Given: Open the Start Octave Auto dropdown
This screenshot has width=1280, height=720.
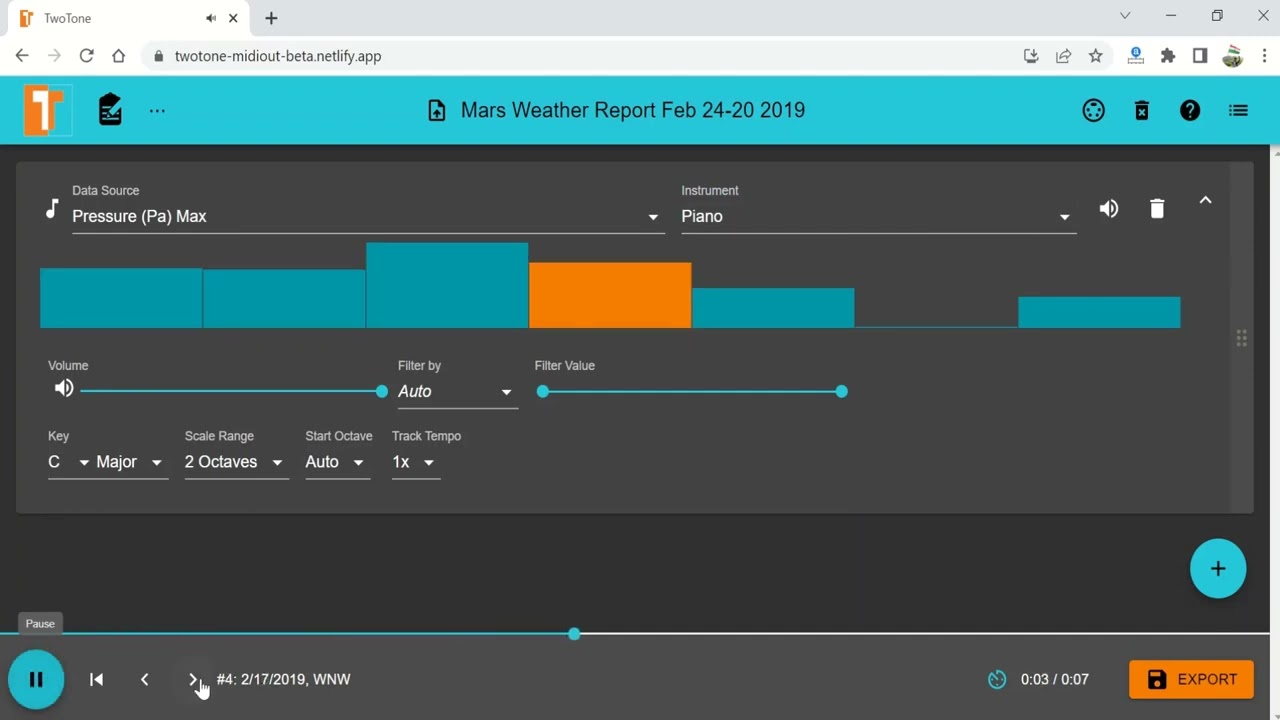Looking at the screenshot, I should tap(337, 462).
